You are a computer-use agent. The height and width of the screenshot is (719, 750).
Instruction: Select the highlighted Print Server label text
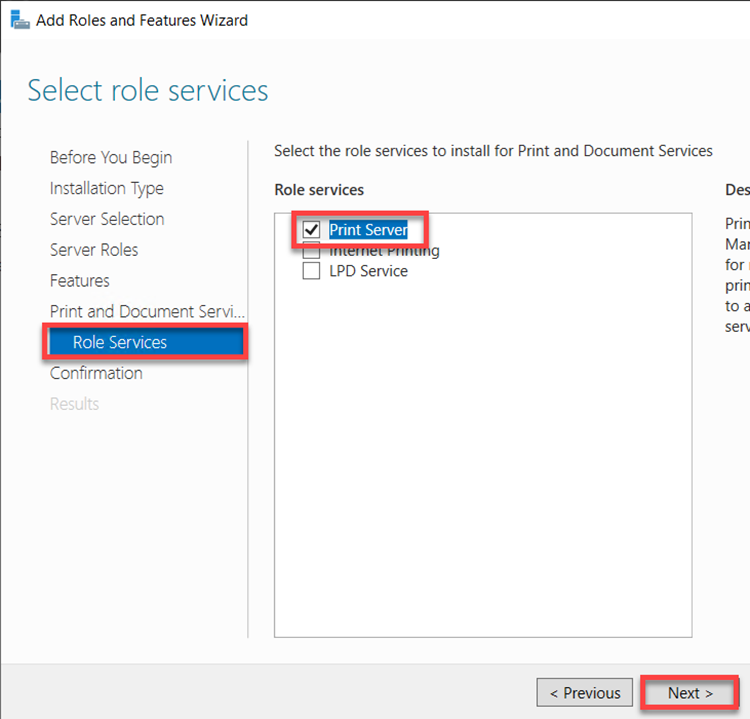point(368,230)
